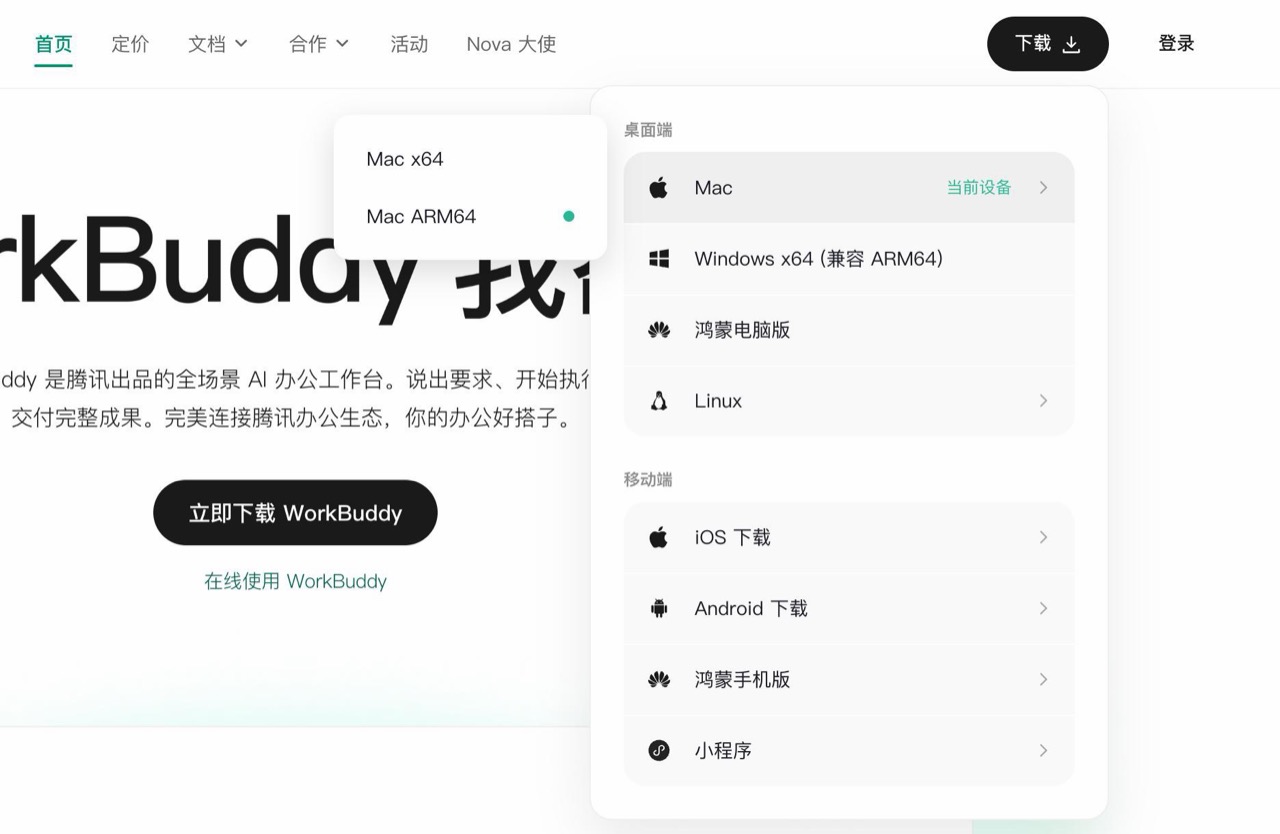Click the 下载 button in header
The height and width of the screenshot is (834, 1280).
[x=1048, y=44]
